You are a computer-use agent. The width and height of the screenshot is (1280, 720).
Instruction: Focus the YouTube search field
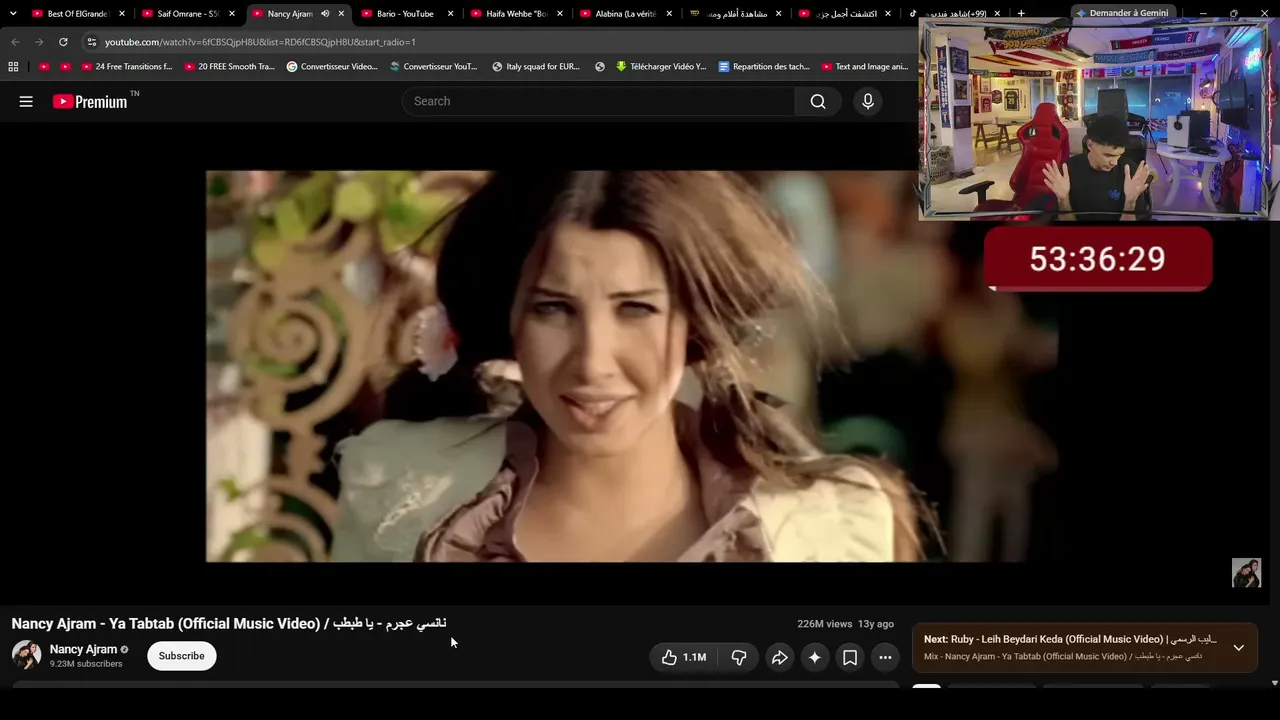click(599, 101)
